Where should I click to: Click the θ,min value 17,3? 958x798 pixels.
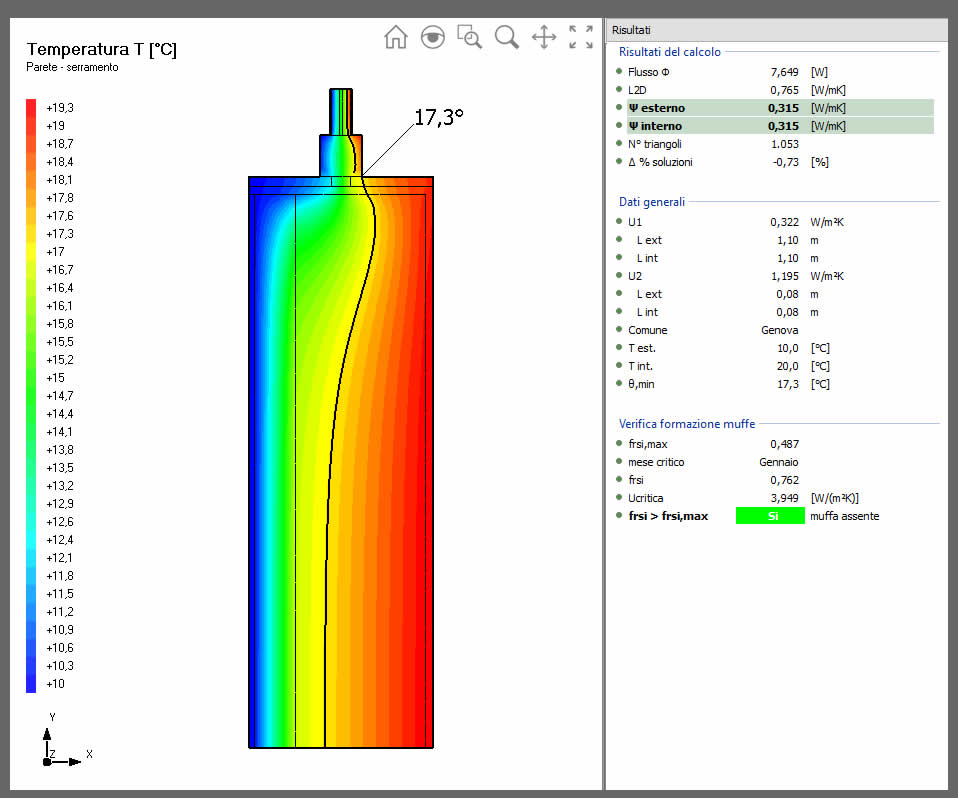788,384
